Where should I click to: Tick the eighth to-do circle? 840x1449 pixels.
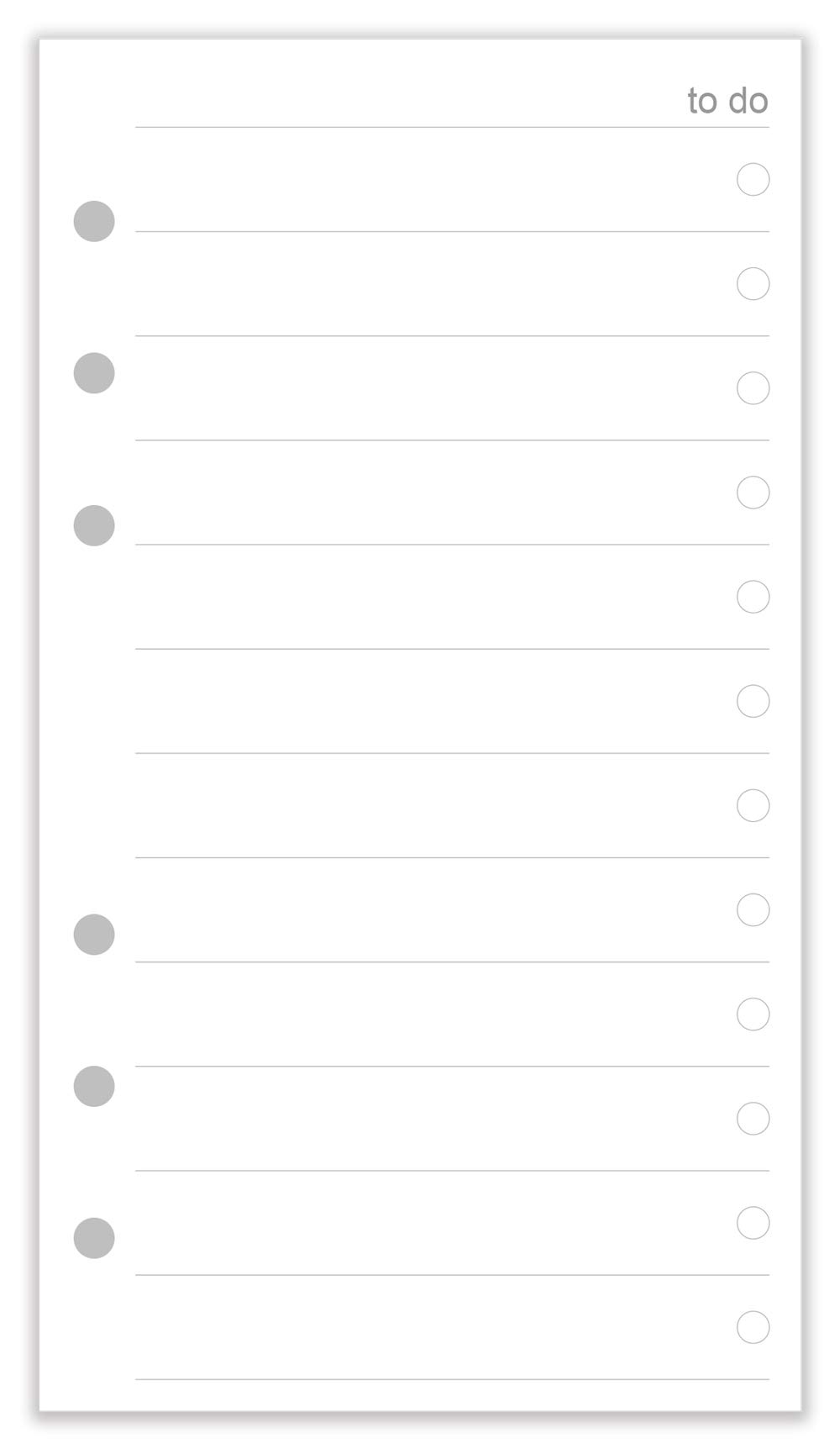(753, 909)
